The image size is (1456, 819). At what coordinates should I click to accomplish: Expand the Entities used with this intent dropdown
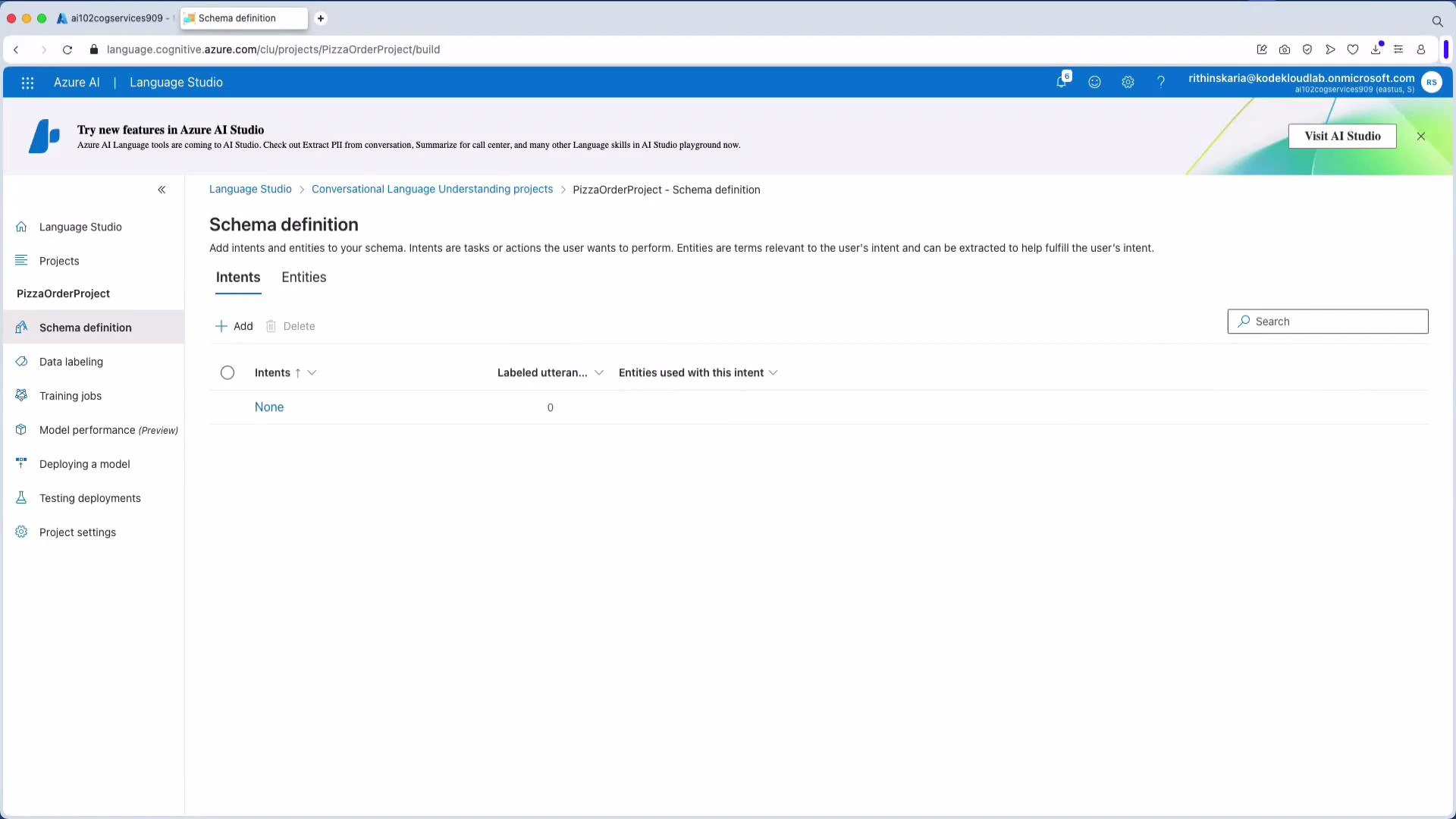(773, 372)
